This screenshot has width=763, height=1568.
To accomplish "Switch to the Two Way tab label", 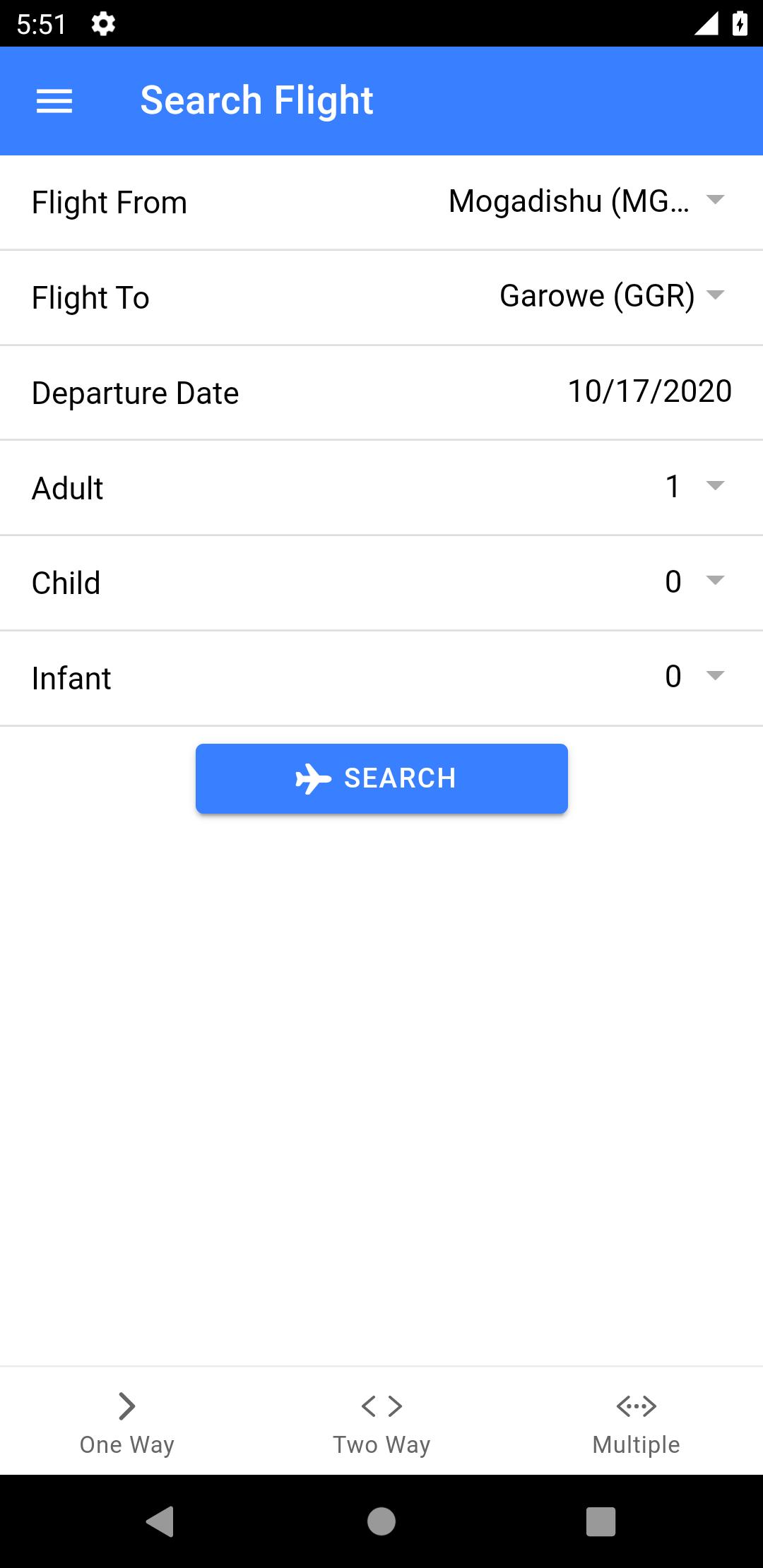I will click(381, 1444).
